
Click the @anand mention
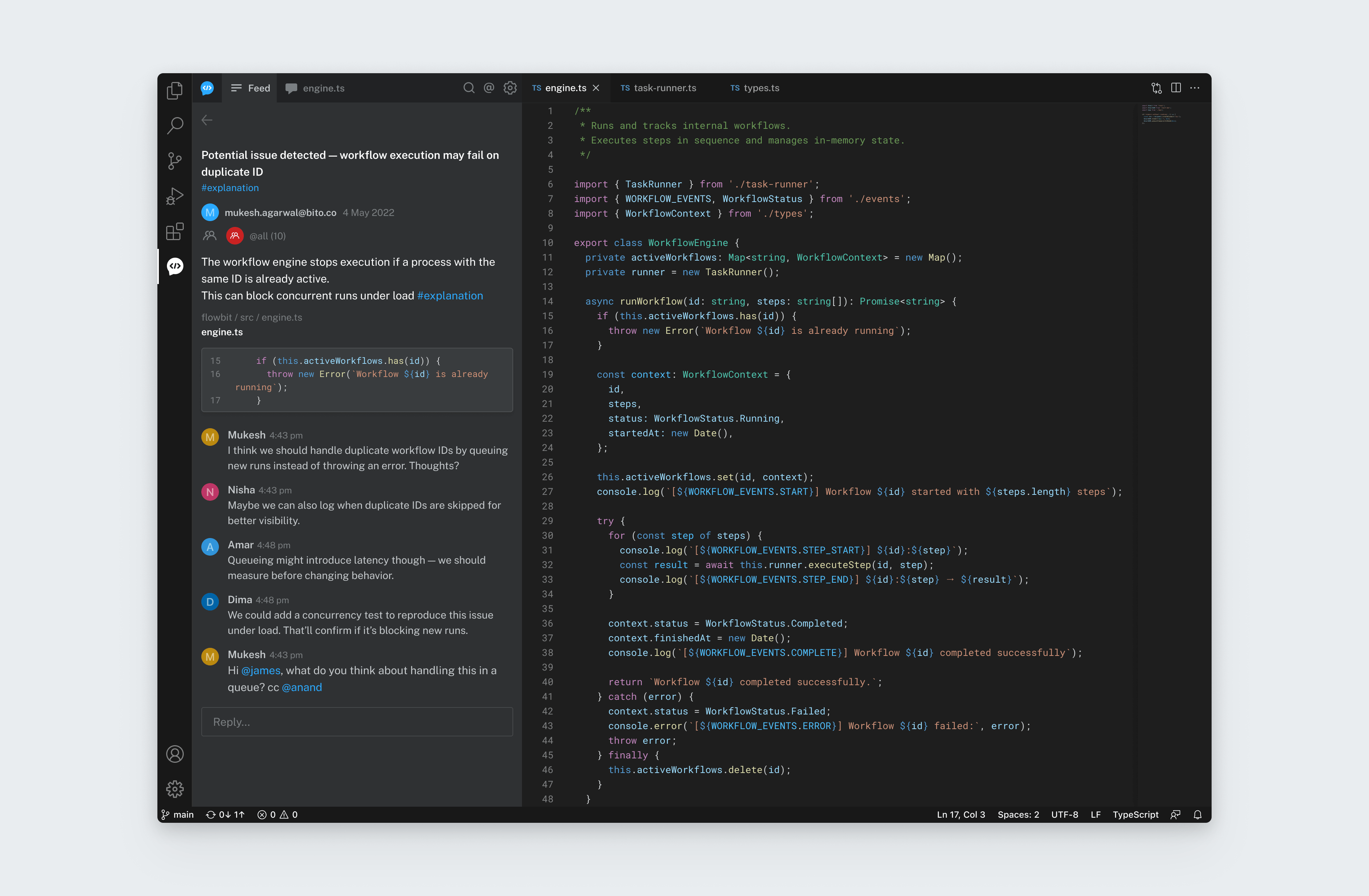[x=302, y=687]
